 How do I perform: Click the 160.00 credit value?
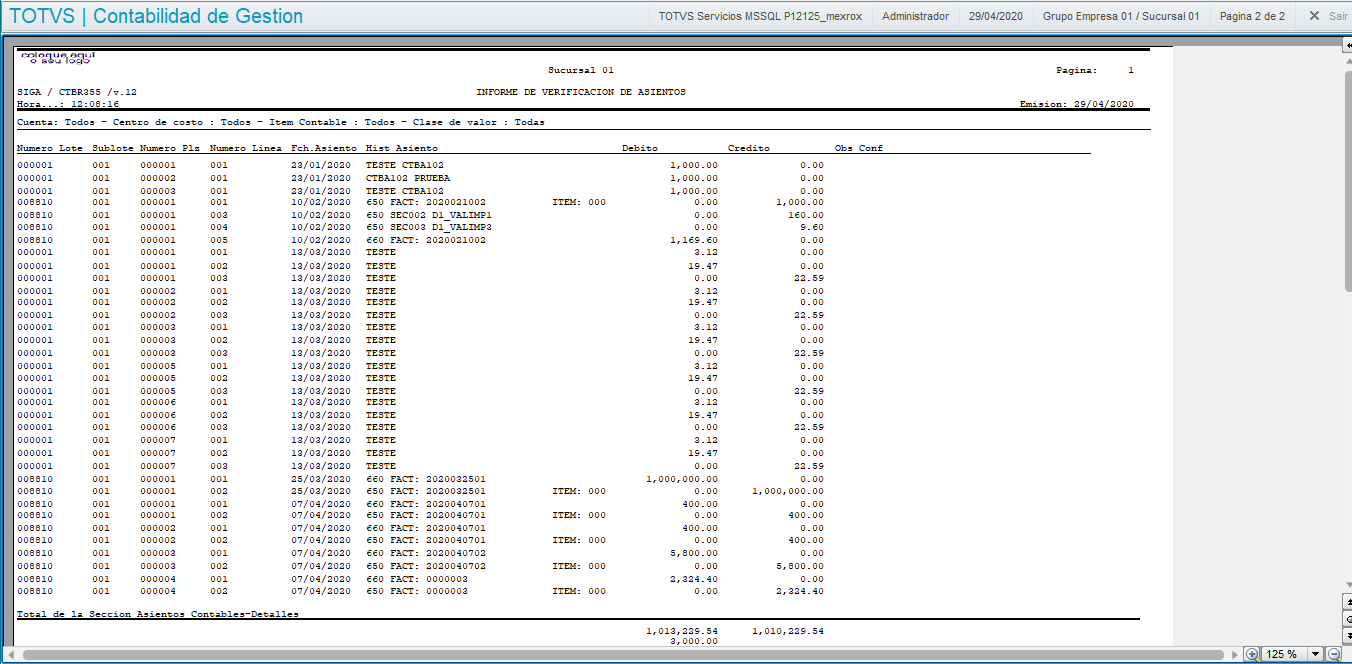[805, 215]
